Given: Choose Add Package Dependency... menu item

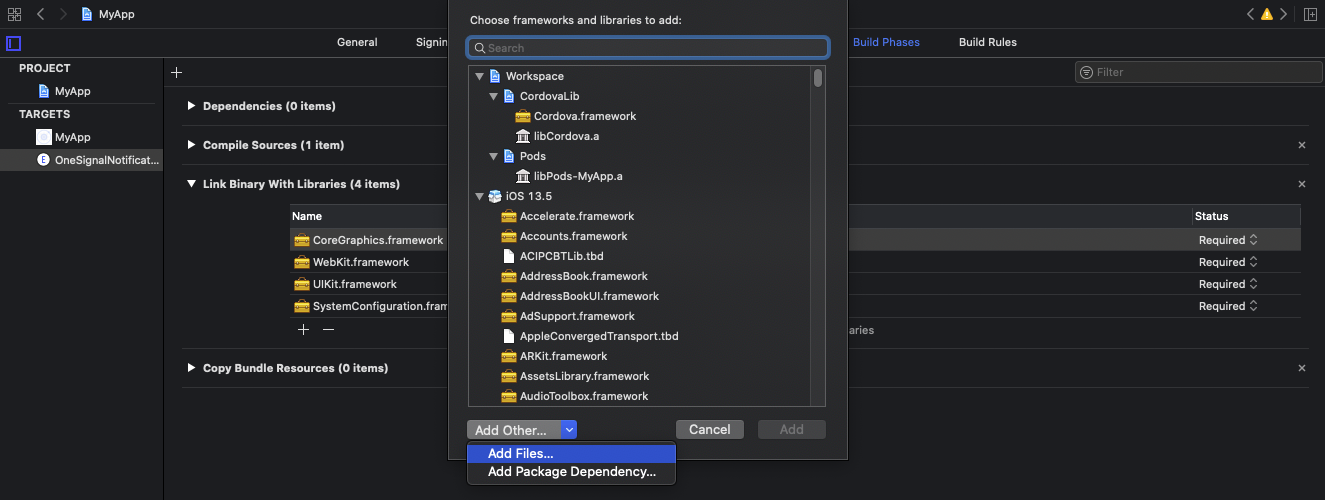Looking at the screenshot, I should point(572,472).
